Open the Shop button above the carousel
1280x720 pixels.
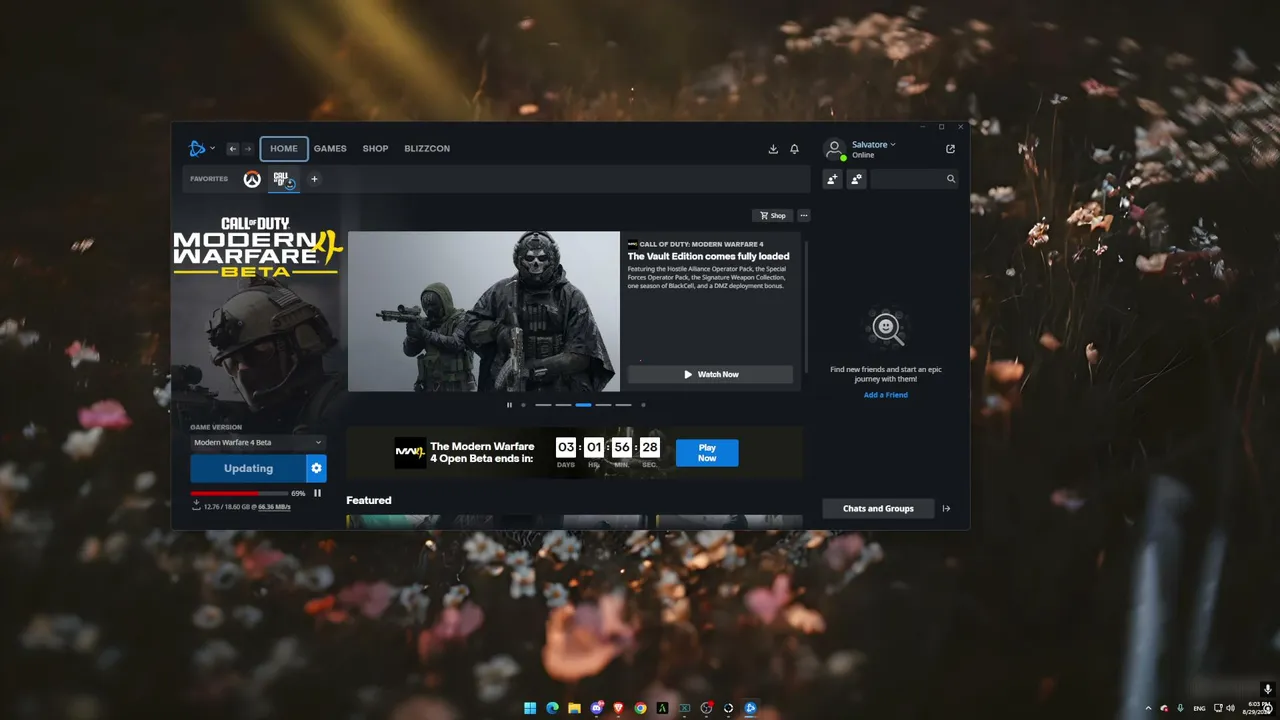tap(773, 216)
